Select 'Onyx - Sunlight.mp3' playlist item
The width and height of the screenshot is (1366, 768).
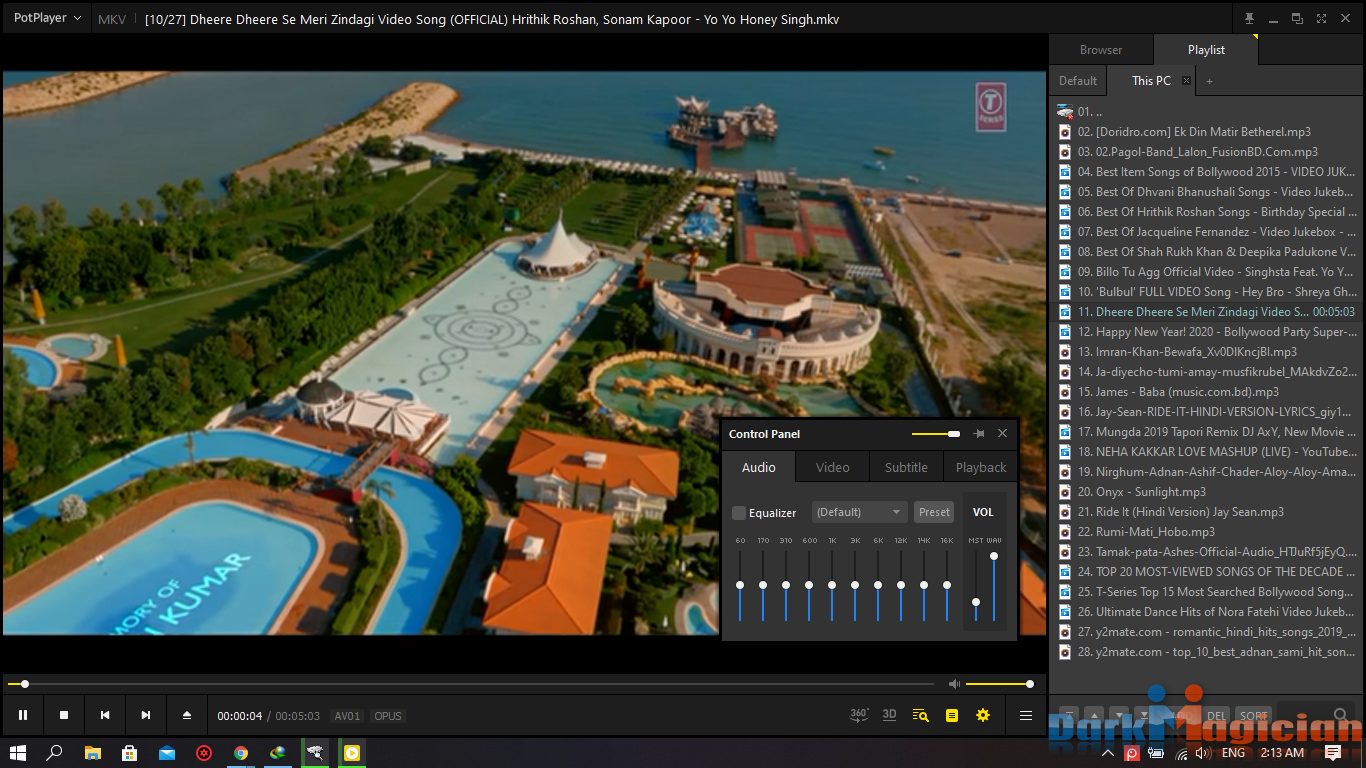(1207, 492)
